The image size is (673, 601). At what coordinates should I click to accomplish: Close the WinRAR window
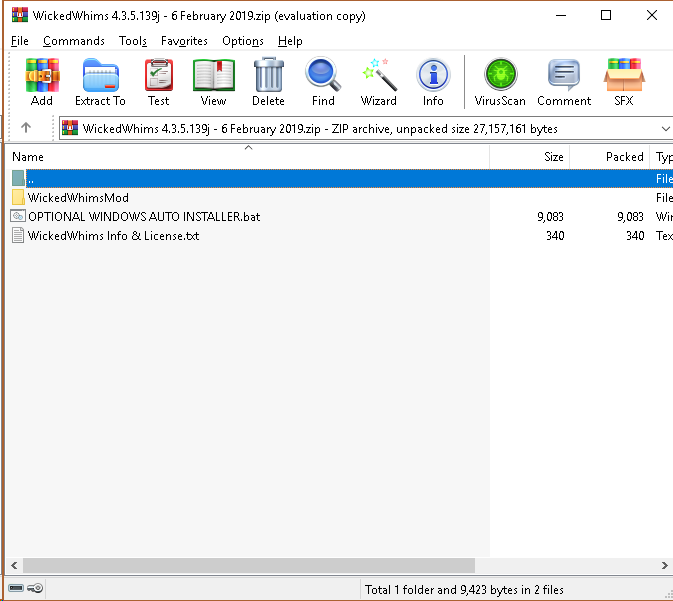point(652,15)
